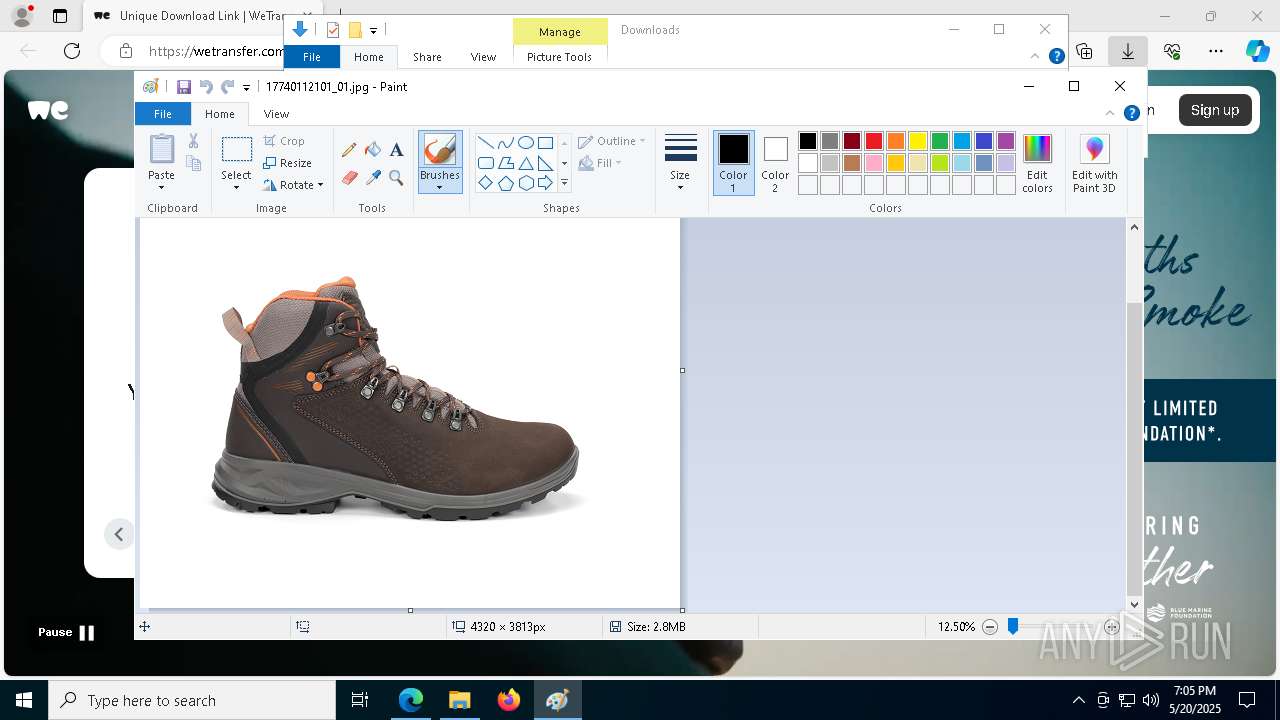Open Firefox from taskbar
The image size is (1280, 720).
point(509,700)
